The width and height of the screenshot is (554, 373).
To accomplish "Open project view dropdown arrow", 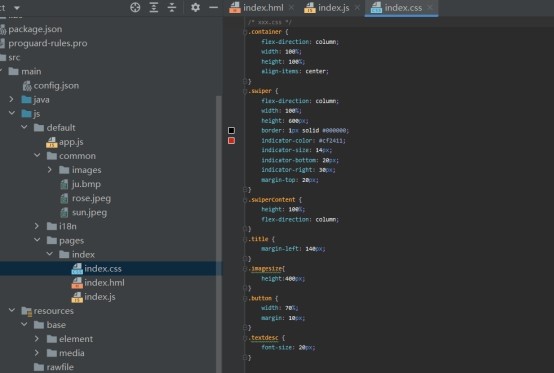I will tap(17, 8).
